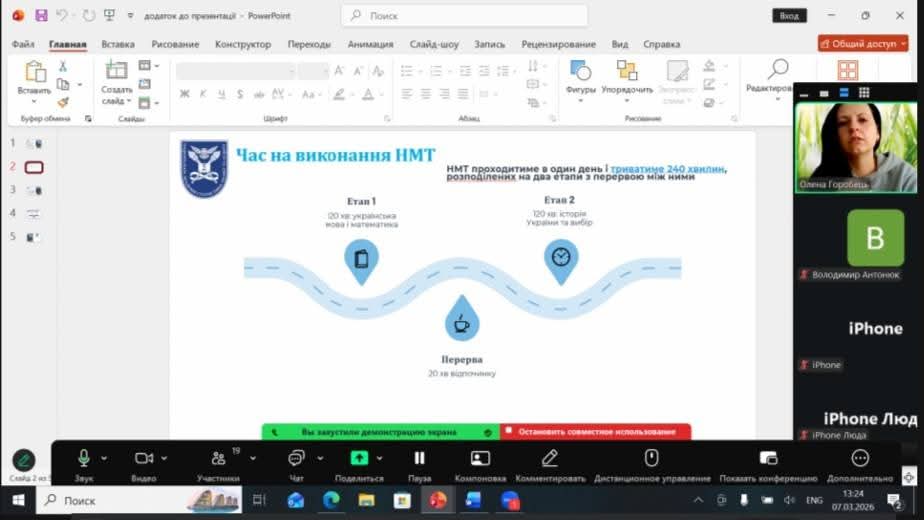Image resolution: width=924 pixels, height=520 pixels.
Task: Click Остановить совместное использование button
Action: tap(596, 432)
